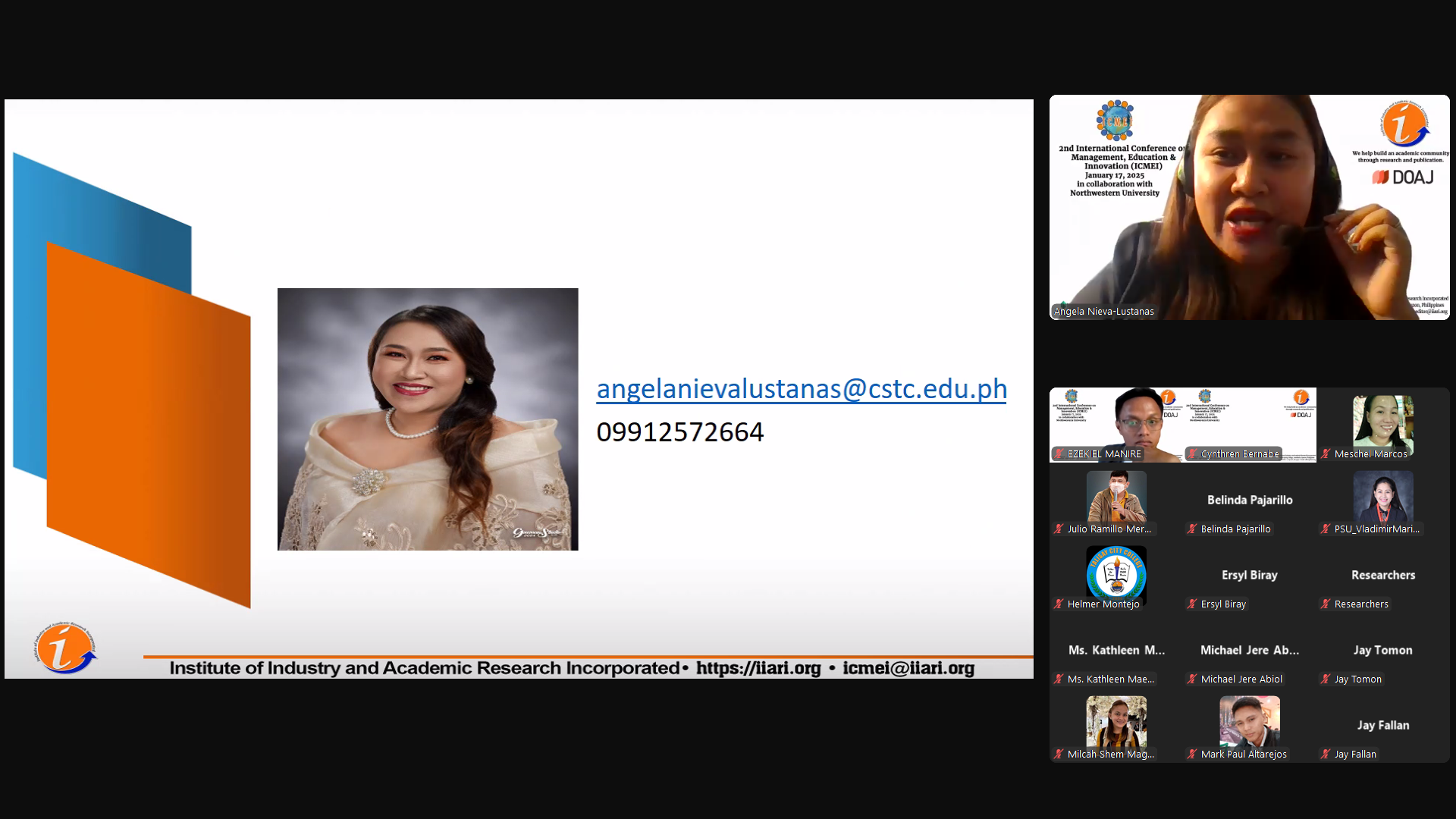Viewport: 1456px width, 819px height.
Task: Click muted mic icon beside Researchers label
Action: pos(1326,604)
